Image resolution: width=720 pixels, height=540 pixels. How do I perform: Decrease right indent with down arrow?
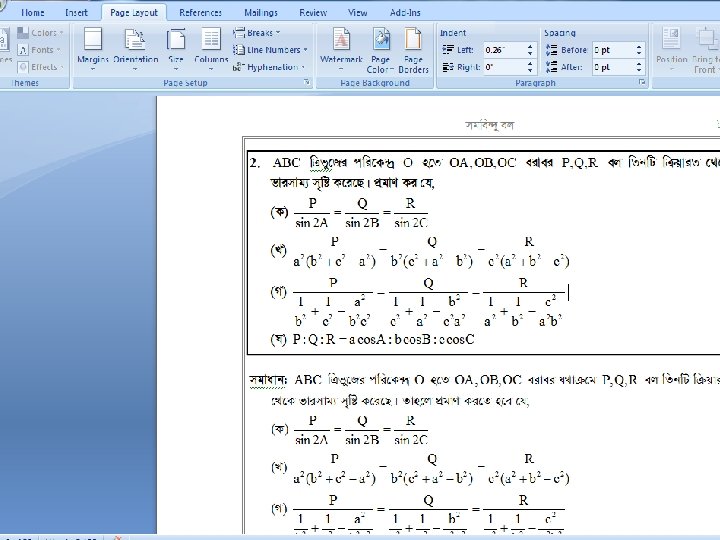pos(530,71)
